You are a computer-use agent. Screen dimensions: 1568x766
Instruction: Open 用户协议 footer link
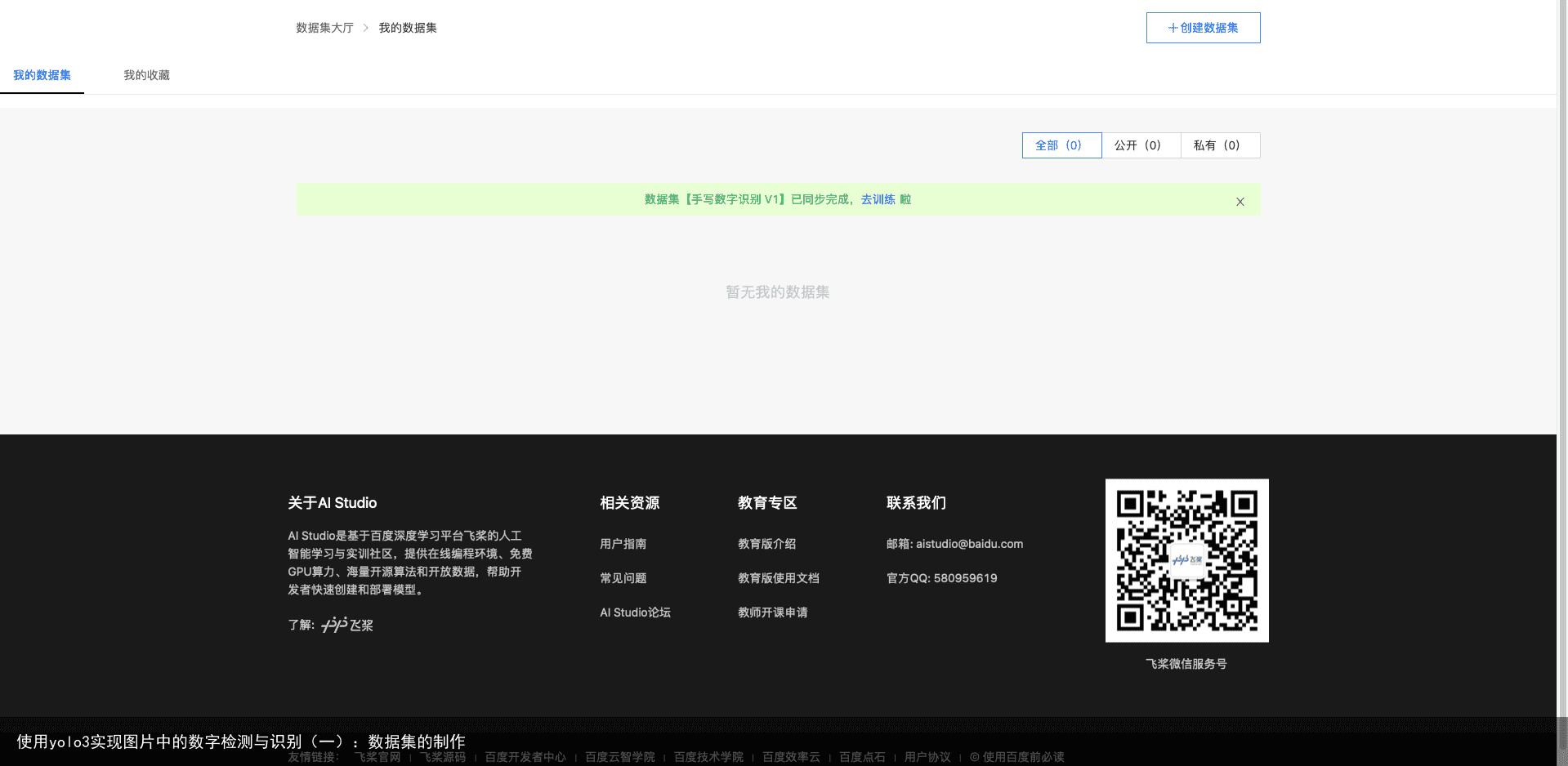pyautogui.click(x=927, y=757)
